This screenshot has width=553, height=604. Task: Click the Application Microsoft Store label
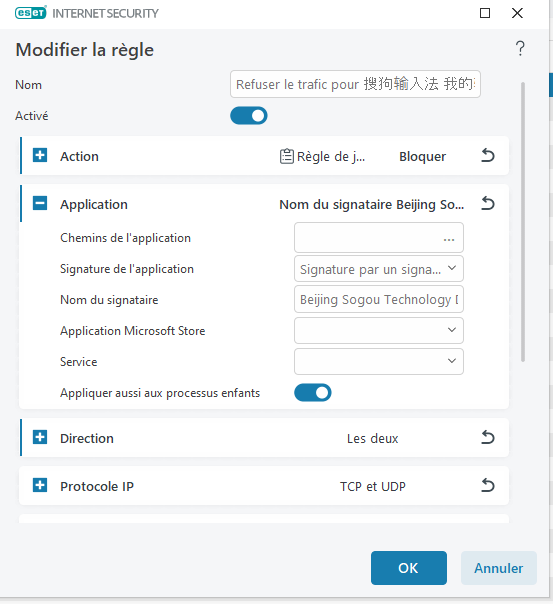click(132, 331)
